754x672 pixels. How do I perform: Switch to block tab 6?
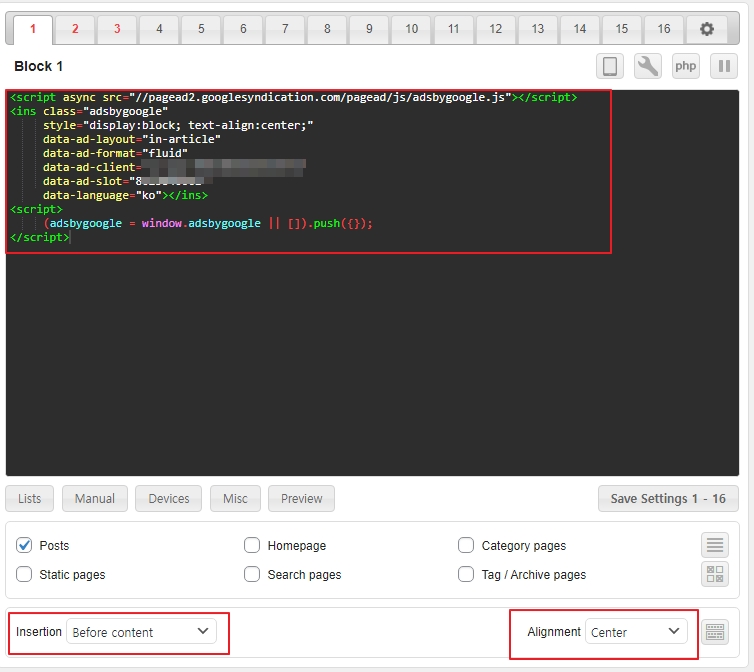coord(243,29)
